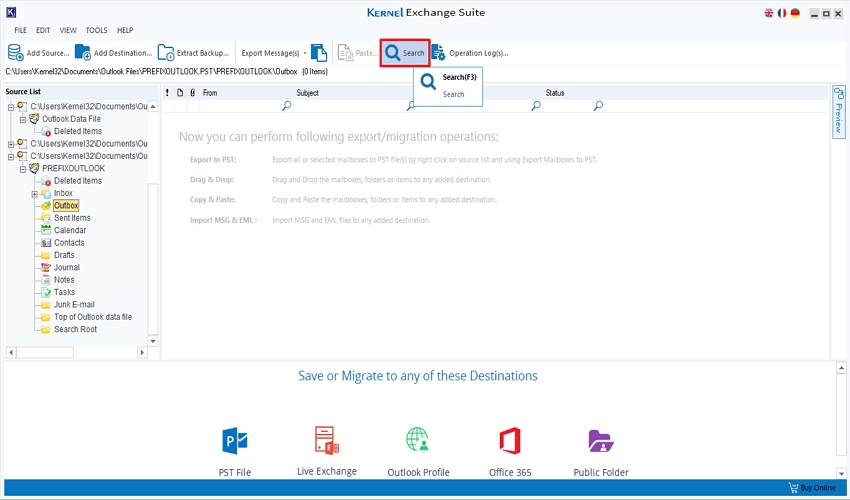This screenshot has width=850, height=500.
Task: Expand the second C:\Users source node
Action: pos(11,144)
